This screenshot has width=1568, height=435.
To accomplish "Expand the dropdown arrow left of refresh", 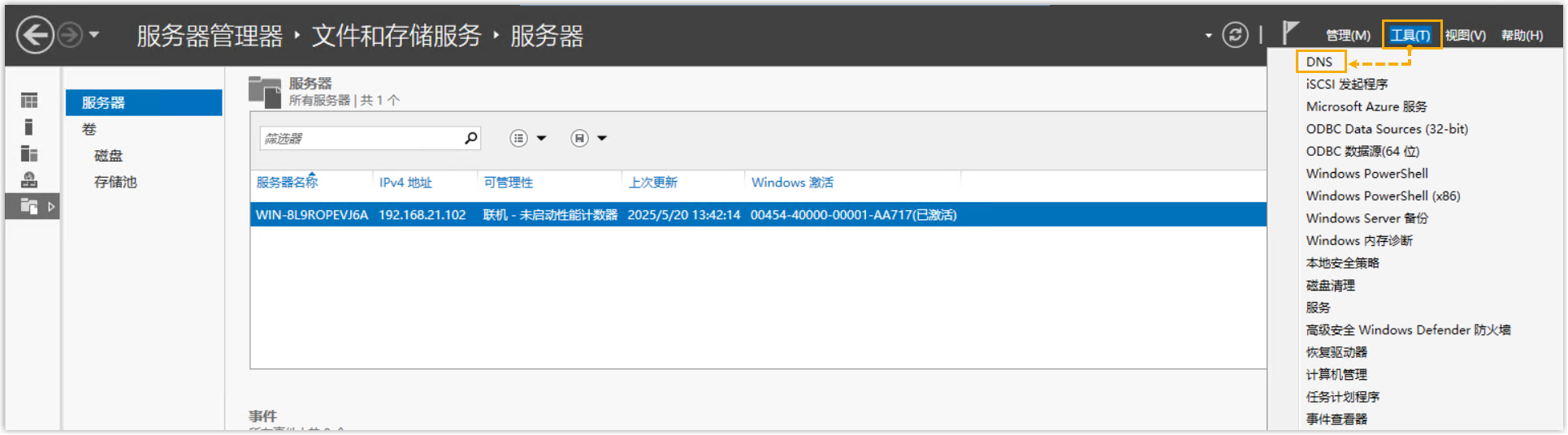I will point(1208,36).
